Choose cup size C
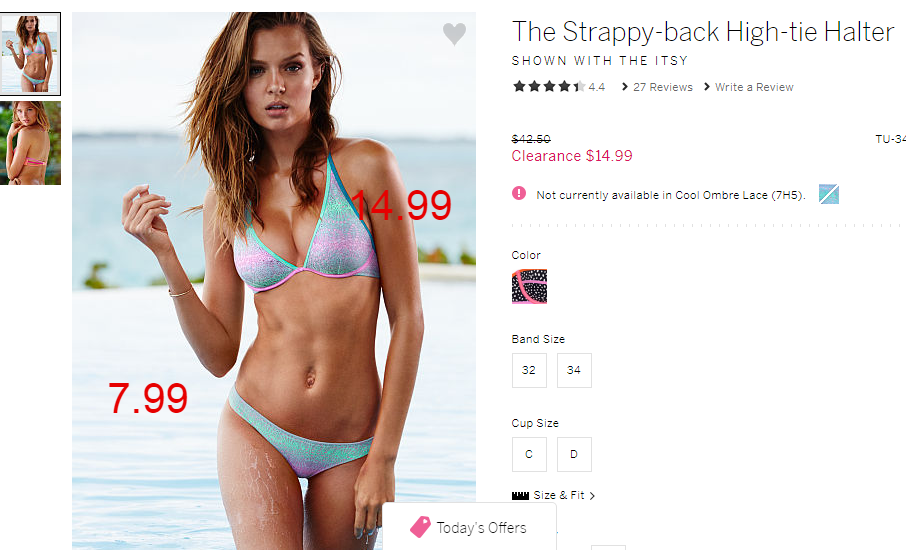The width and height of the screenshot is (906, 560). coord(529,454)
